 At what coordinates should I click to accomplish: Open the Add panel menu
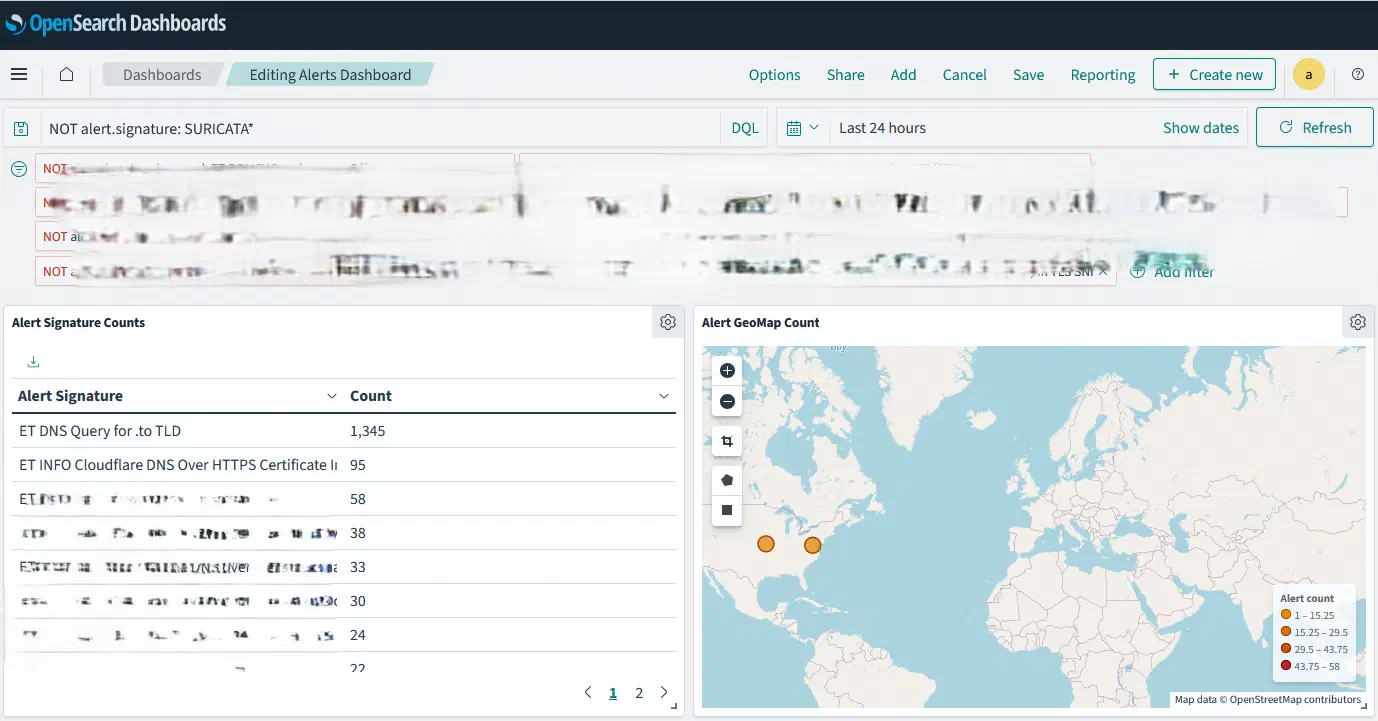(904, 75)
